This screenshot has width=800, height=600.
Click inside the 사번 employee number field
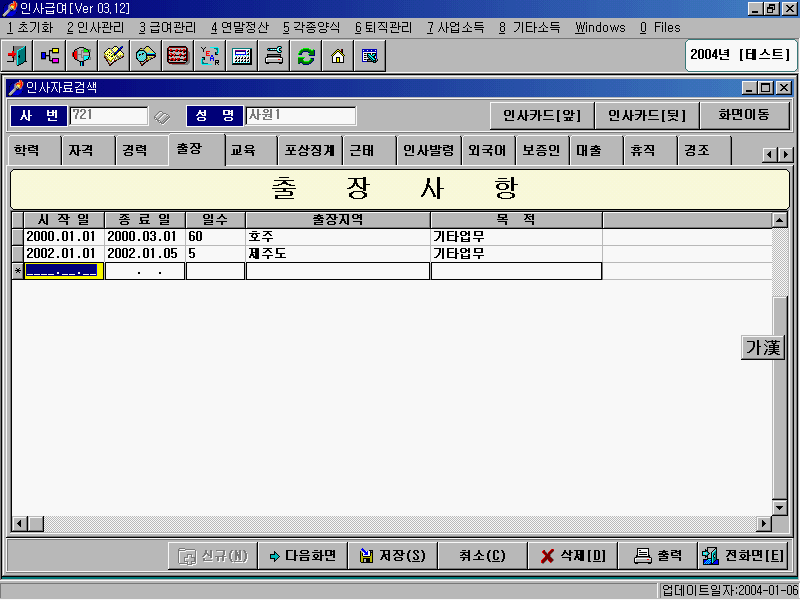click(x=110, y=116)
